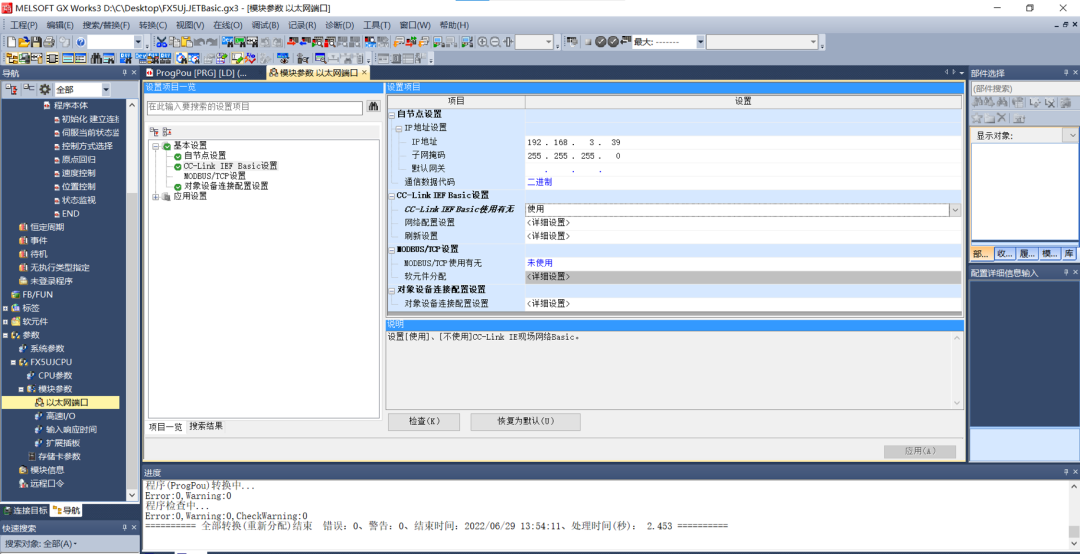This screenshot has width=1080, height=554.
Task: Open the 工程(P) menu
Action: [x=23, y=25]
